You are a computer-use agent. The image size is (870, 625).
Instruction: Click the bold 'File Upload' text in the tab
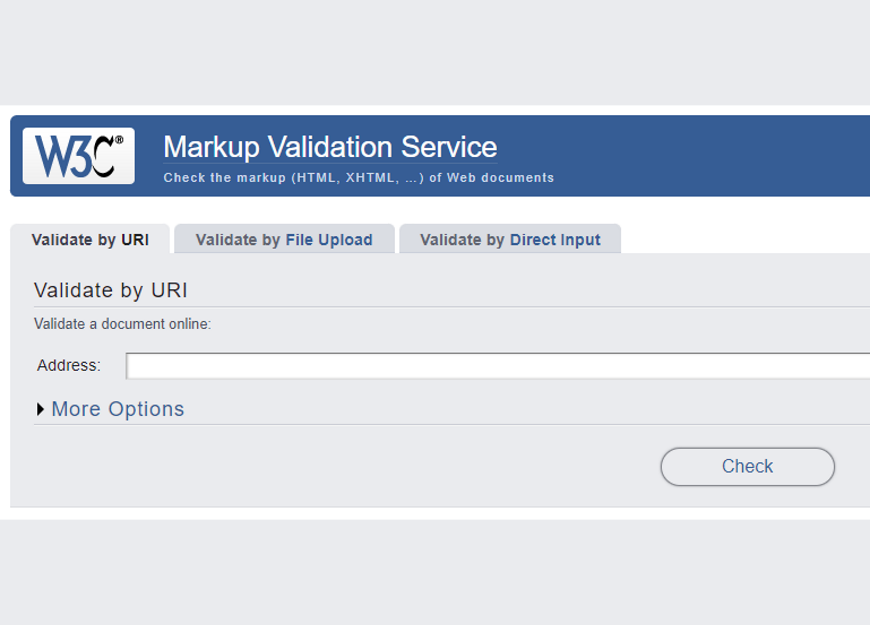(x=329, y=240)
